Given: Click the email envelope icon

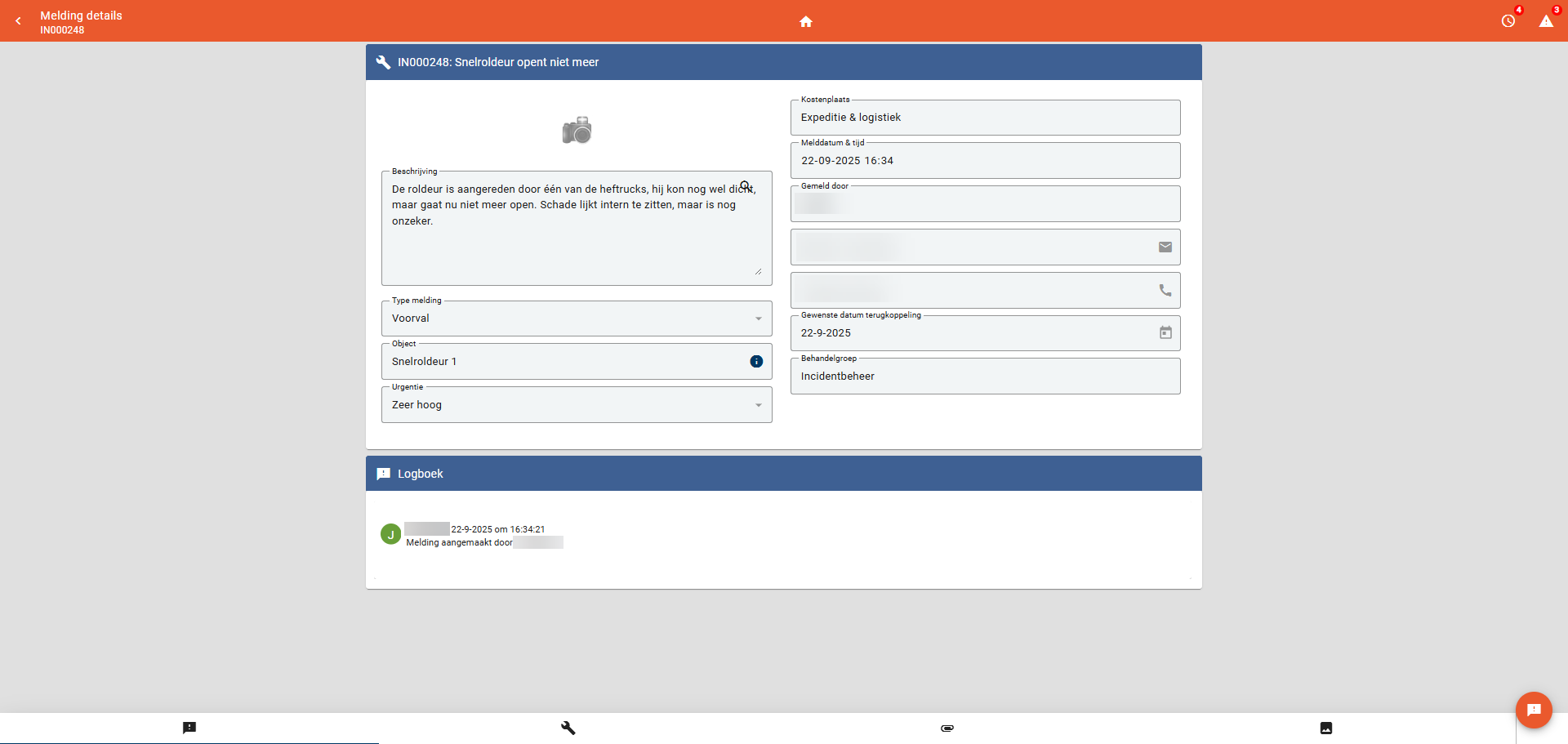Looking at the screenshot, I should coord(1165,247).
